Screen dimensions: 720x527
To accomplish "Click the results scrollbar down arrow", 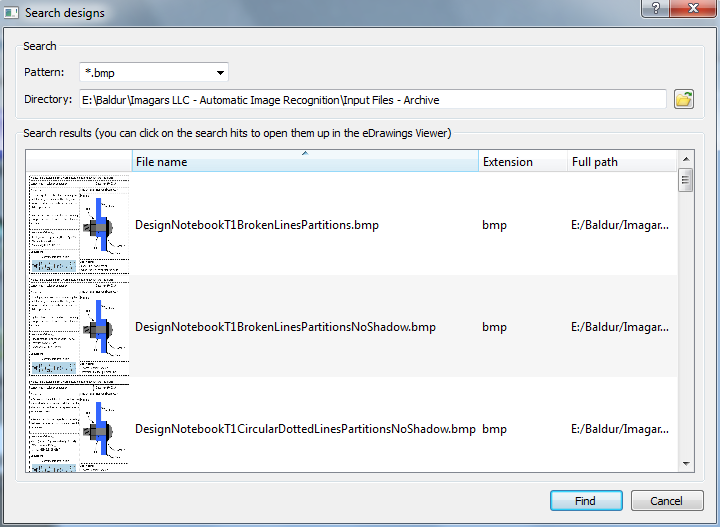I will [686, 464].
